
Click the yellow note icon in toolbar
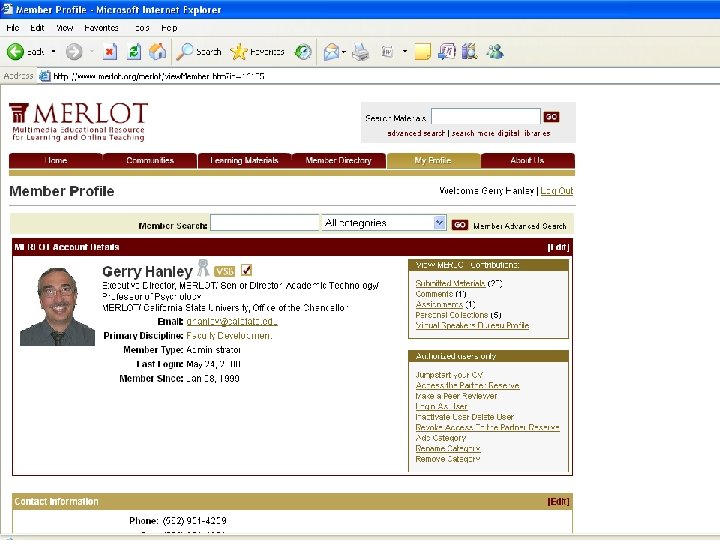422,52
